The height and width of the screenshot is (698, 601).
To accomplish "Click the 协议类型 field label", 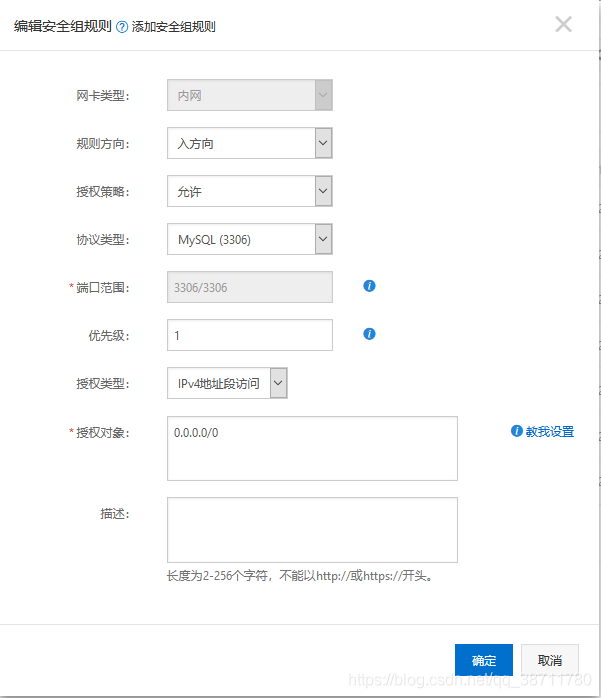I will (x=102, y=240).
